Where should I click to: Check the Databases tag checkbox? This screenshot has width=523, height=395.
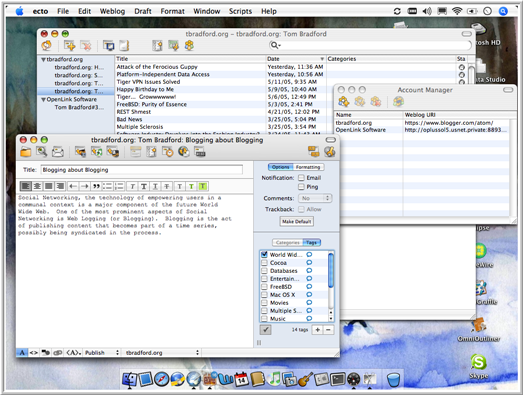pyautogui.click(x=264, y=271)
